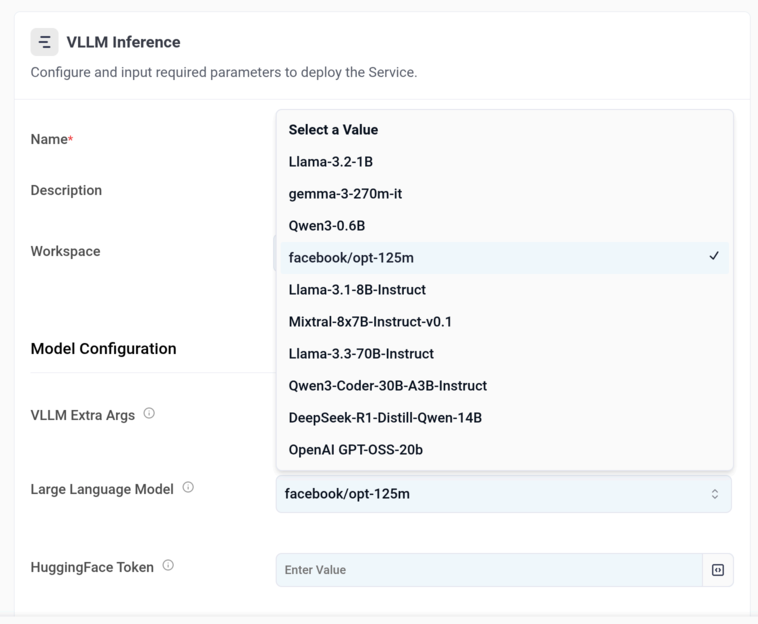
Task: Choose Qwen3-0.6B in the dropdown
Action: coord(505,226)
